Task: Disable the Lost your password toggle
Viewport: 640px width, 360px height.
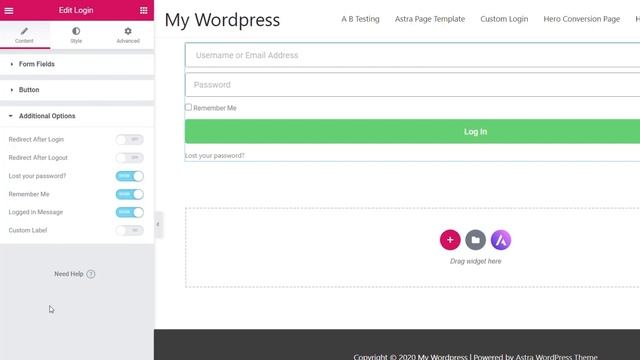Action: (129, 176)
